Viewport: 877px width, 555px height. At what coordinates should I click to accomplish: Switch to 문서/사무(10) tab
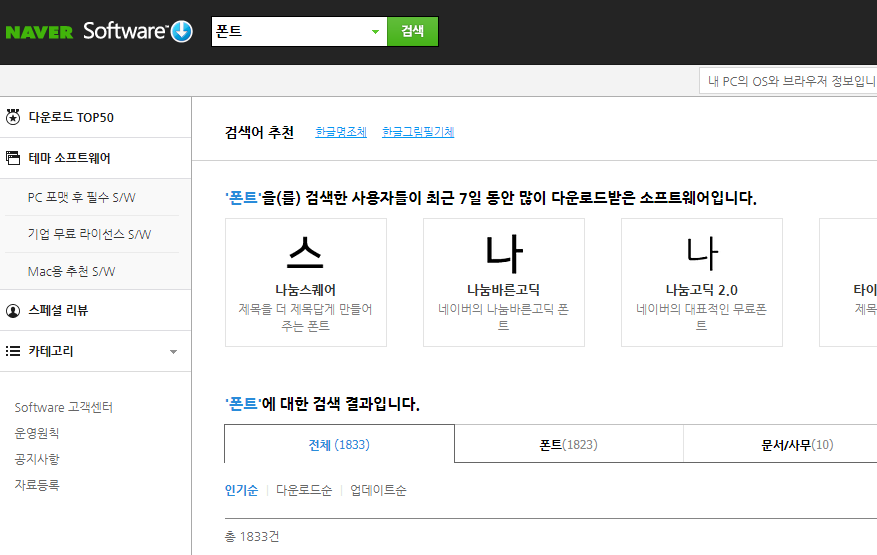click(797, 445)
